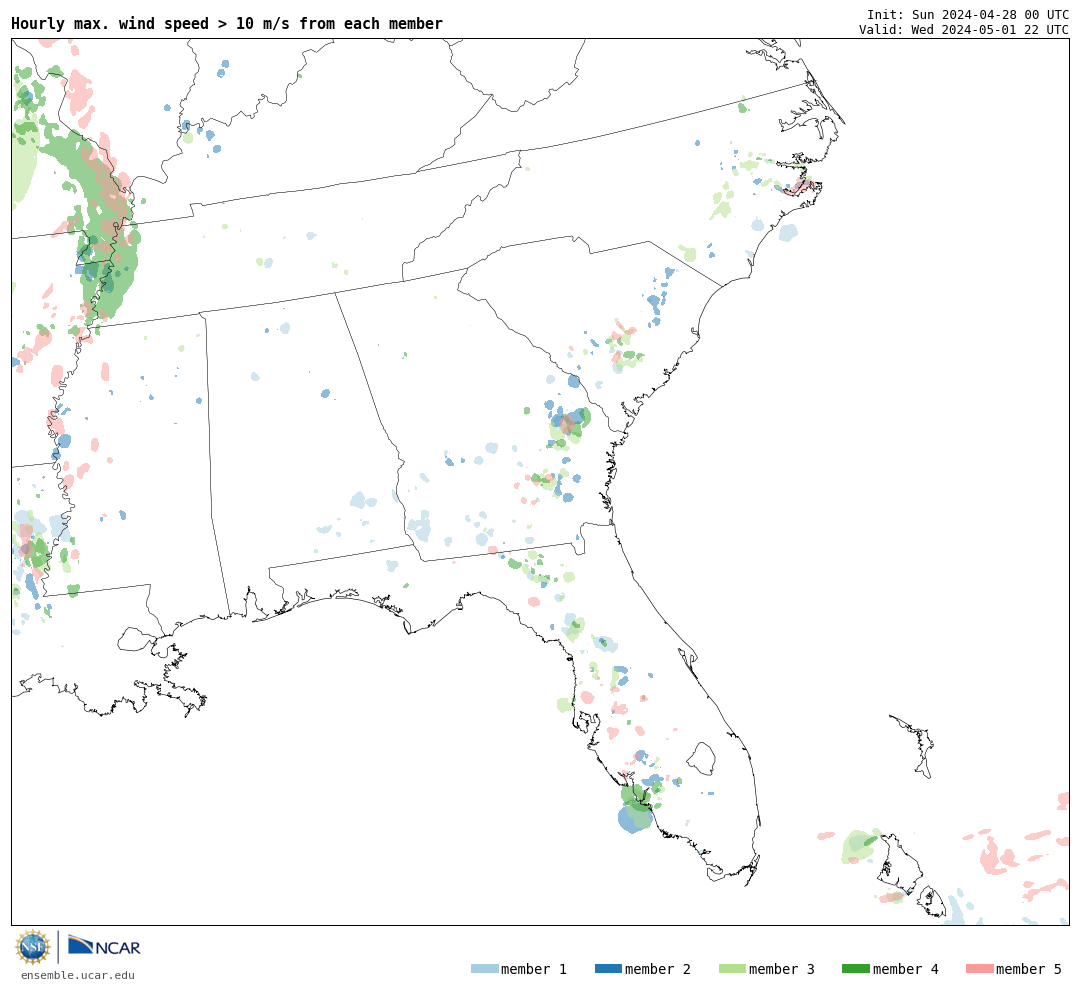Click the Init time 'Sun 2024-04-28 00 UTC'
This screenshot has height=988, width=1080.
tap(990, 15)
